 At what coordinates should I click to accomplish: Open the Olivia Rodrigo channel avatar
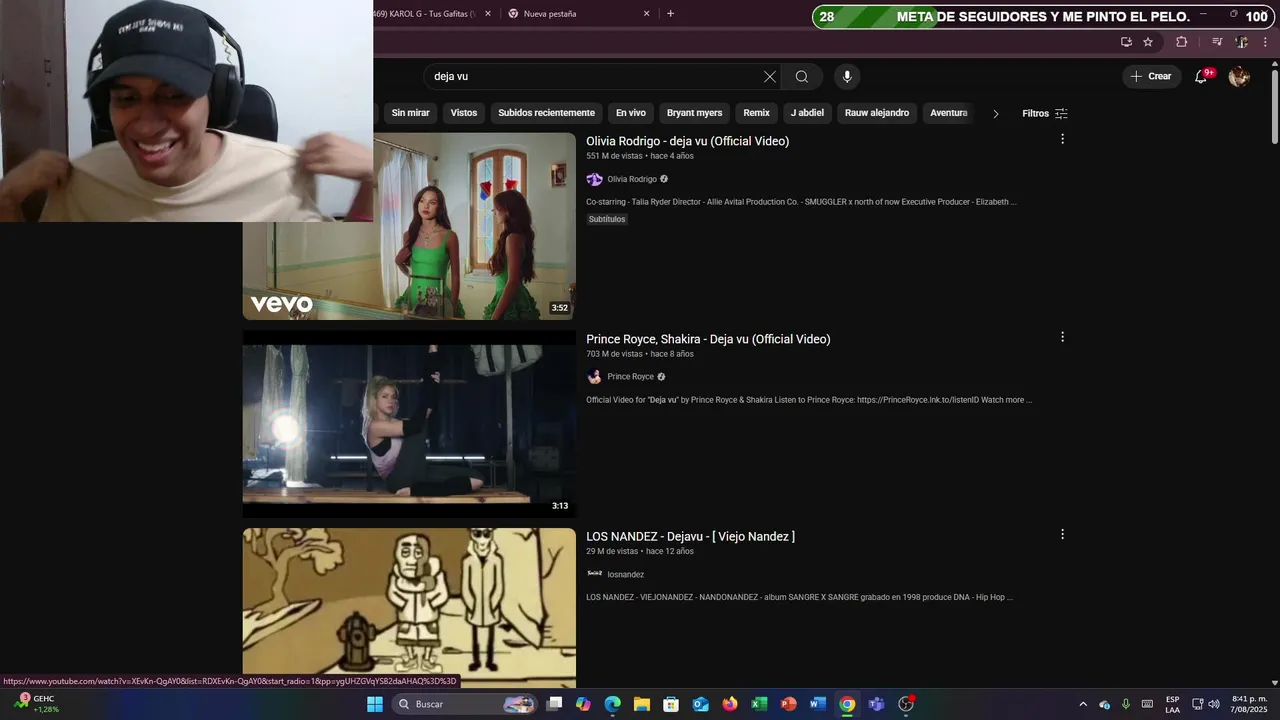point(594,179)
